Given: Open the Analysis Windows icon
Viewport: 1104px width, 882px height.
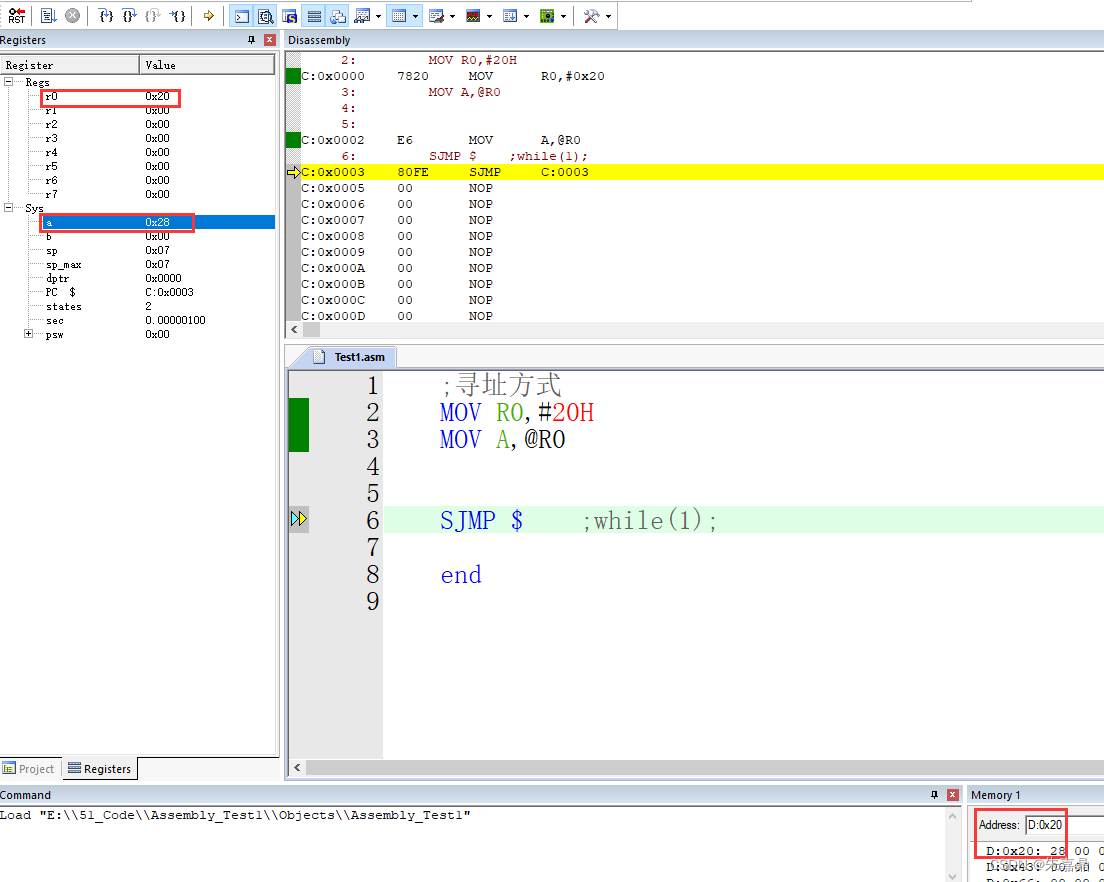Looking at the screenshot, I should point(473,15).
